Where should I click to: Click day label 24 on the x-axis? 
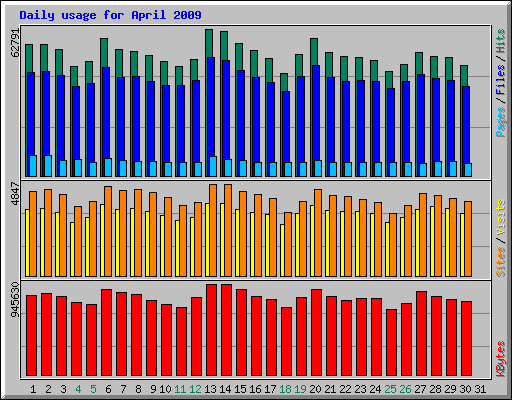375,389
